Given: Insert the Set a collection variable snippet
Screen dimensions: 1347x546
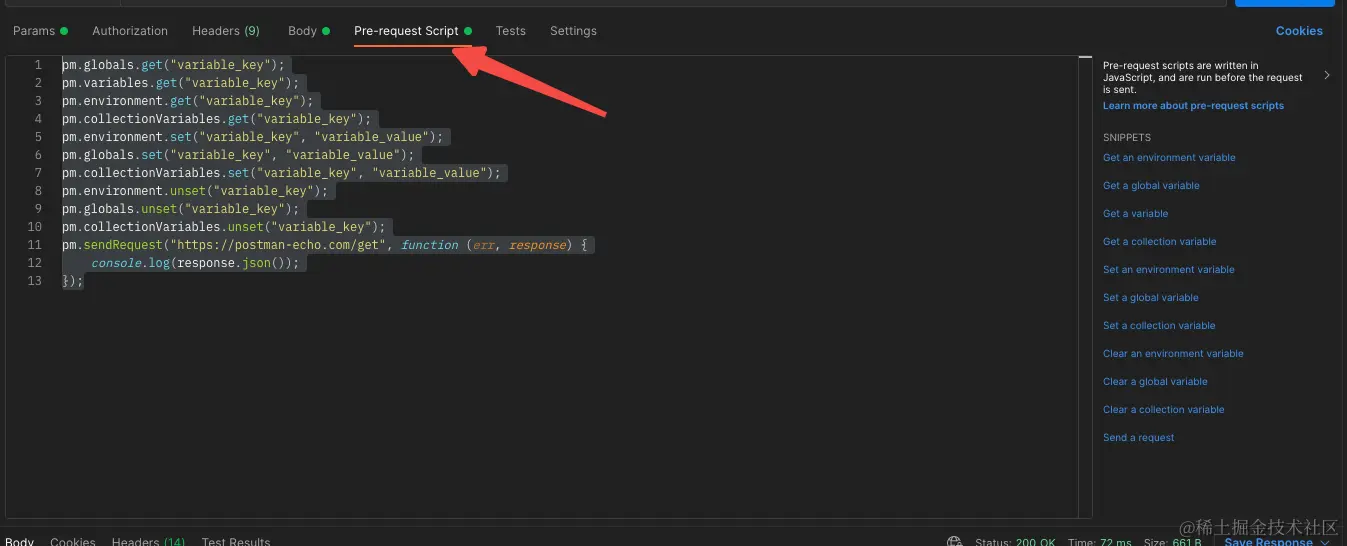Looking at the screenshot, I should [1159, 325].
